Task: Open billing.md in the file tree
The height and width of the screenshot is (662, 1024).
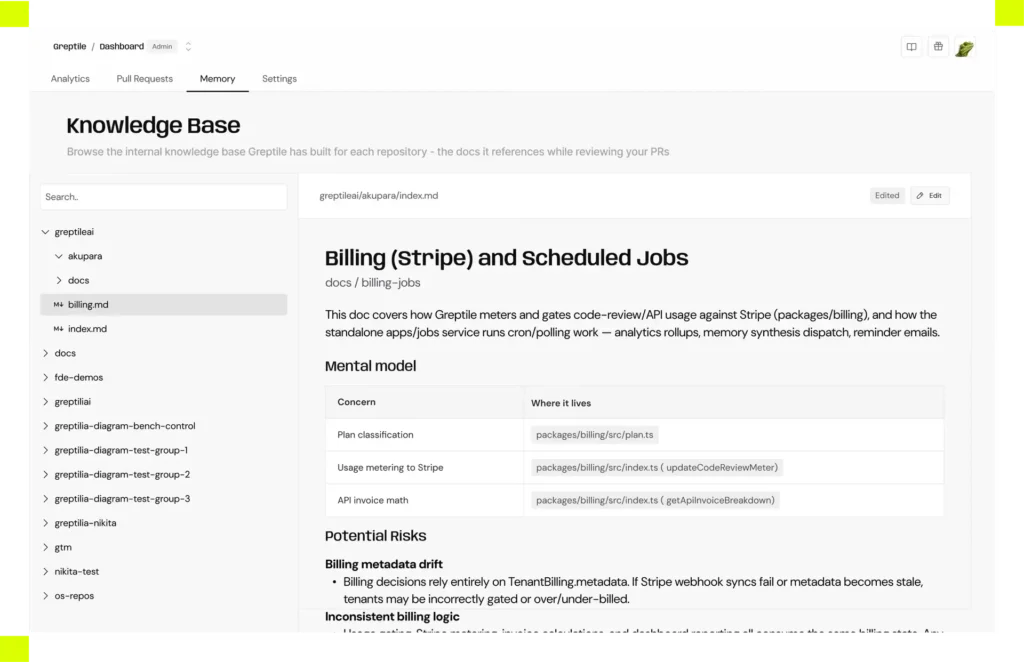Action: pyautogui.click(x=163, y=305)
